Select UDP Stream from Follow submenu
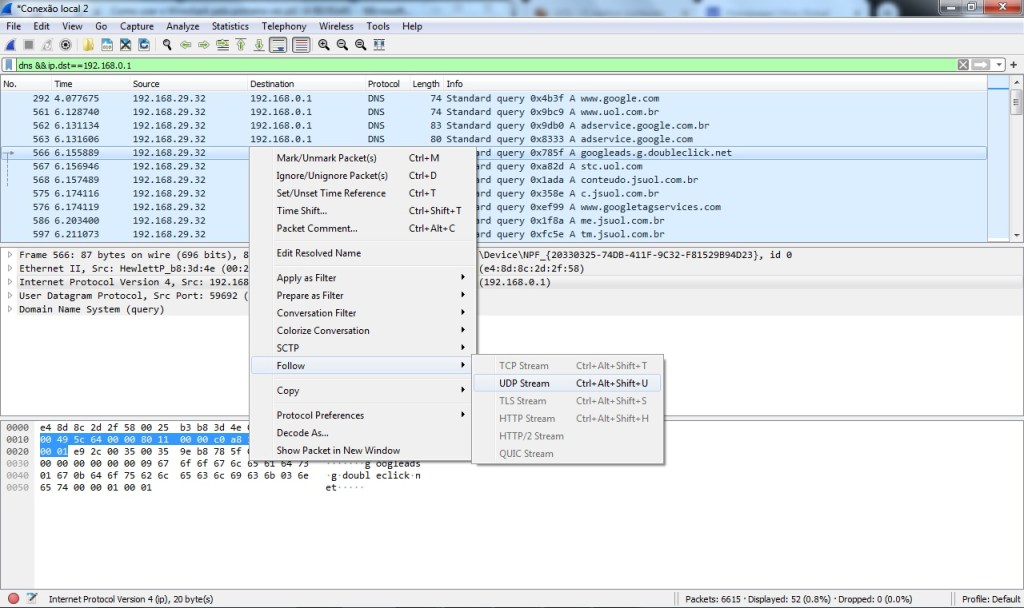This screenshot has height=608, width=1024. click(524, 383)
